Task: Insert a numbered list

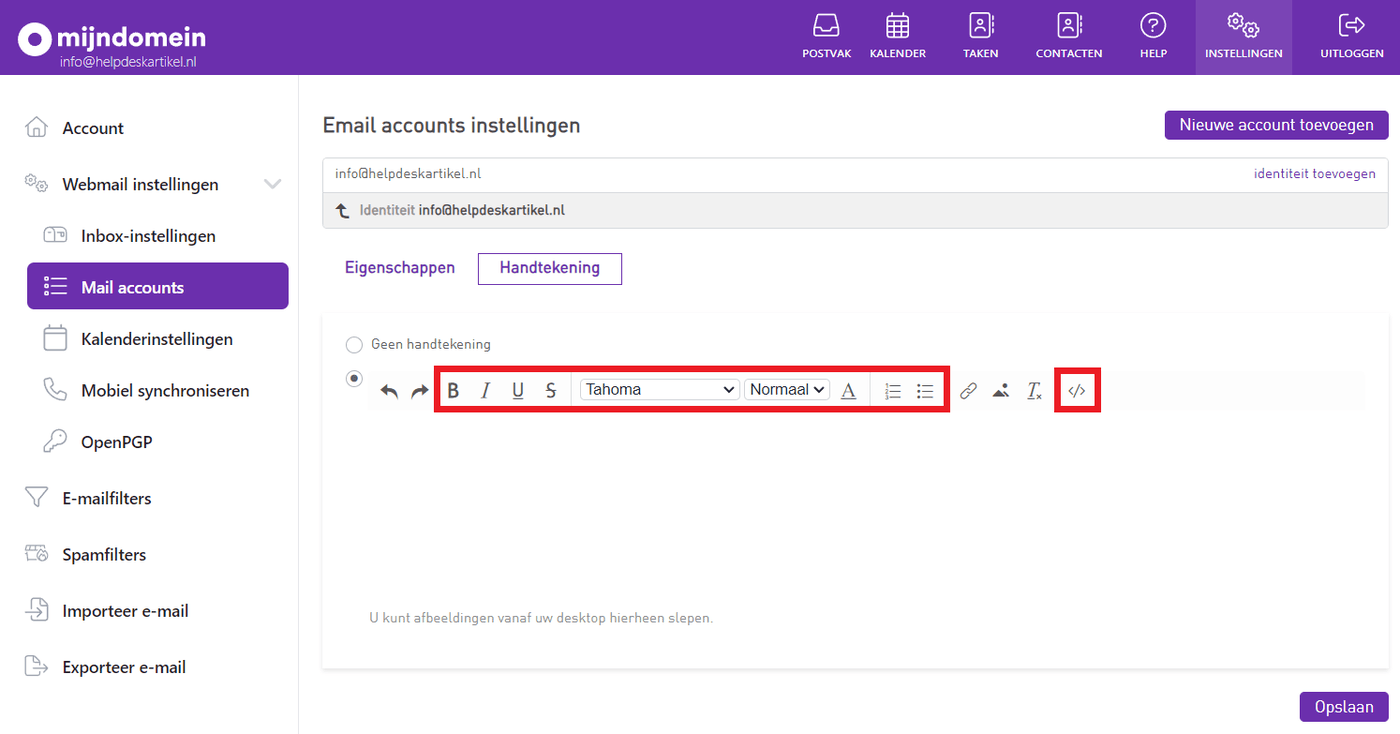Action: coord(893,391)
